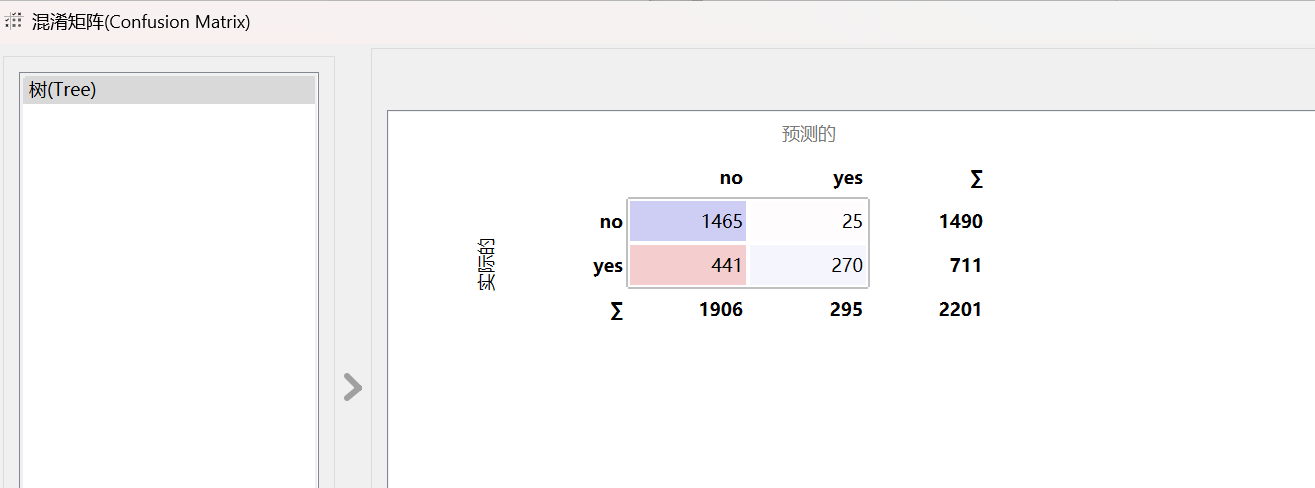Click the actual 'yes' row header
1315x488 pixels.
point(608,266)
